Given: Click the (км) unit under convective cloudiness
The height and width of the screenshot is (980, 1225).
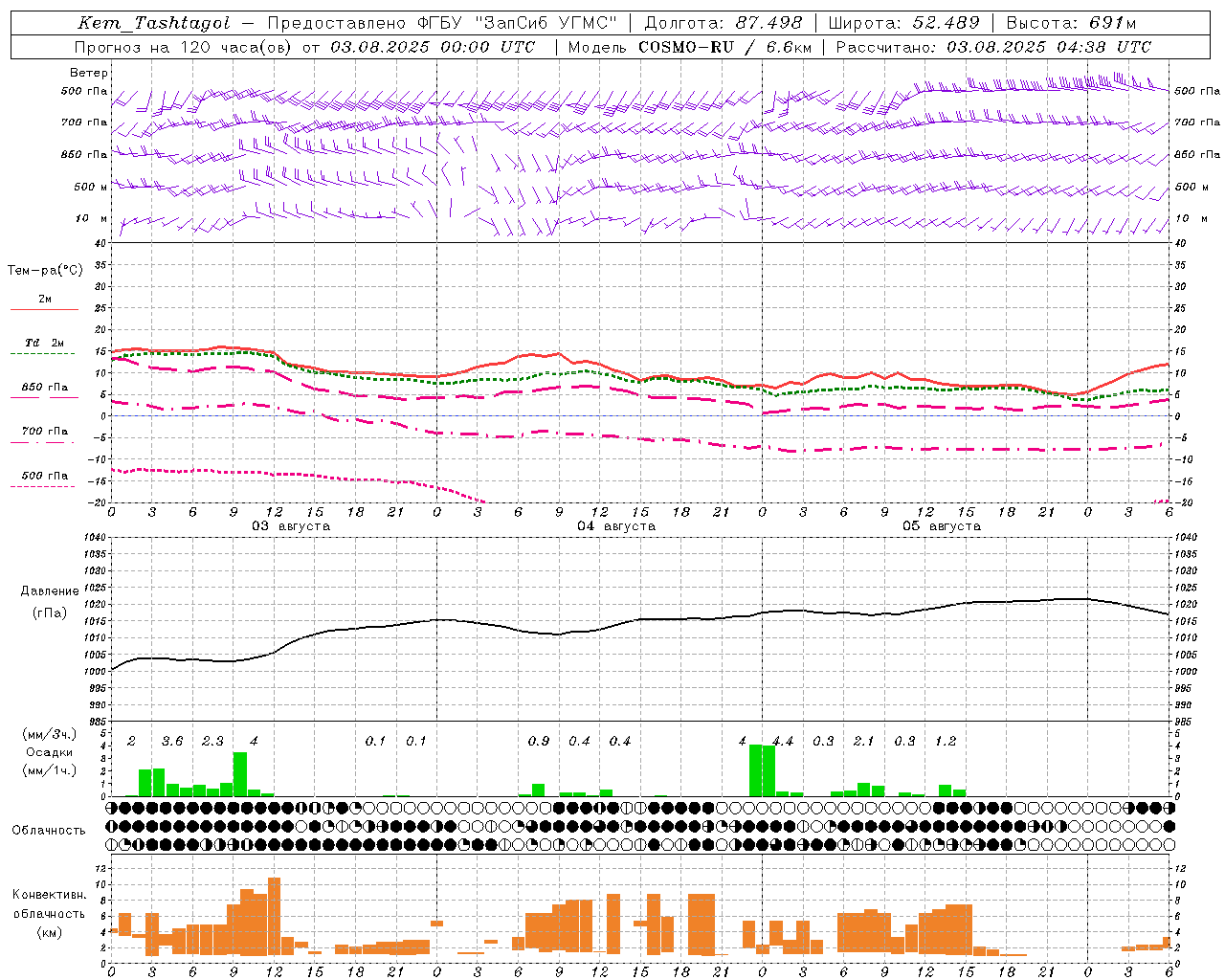Looking at the screenshot, I should point(49,932).
